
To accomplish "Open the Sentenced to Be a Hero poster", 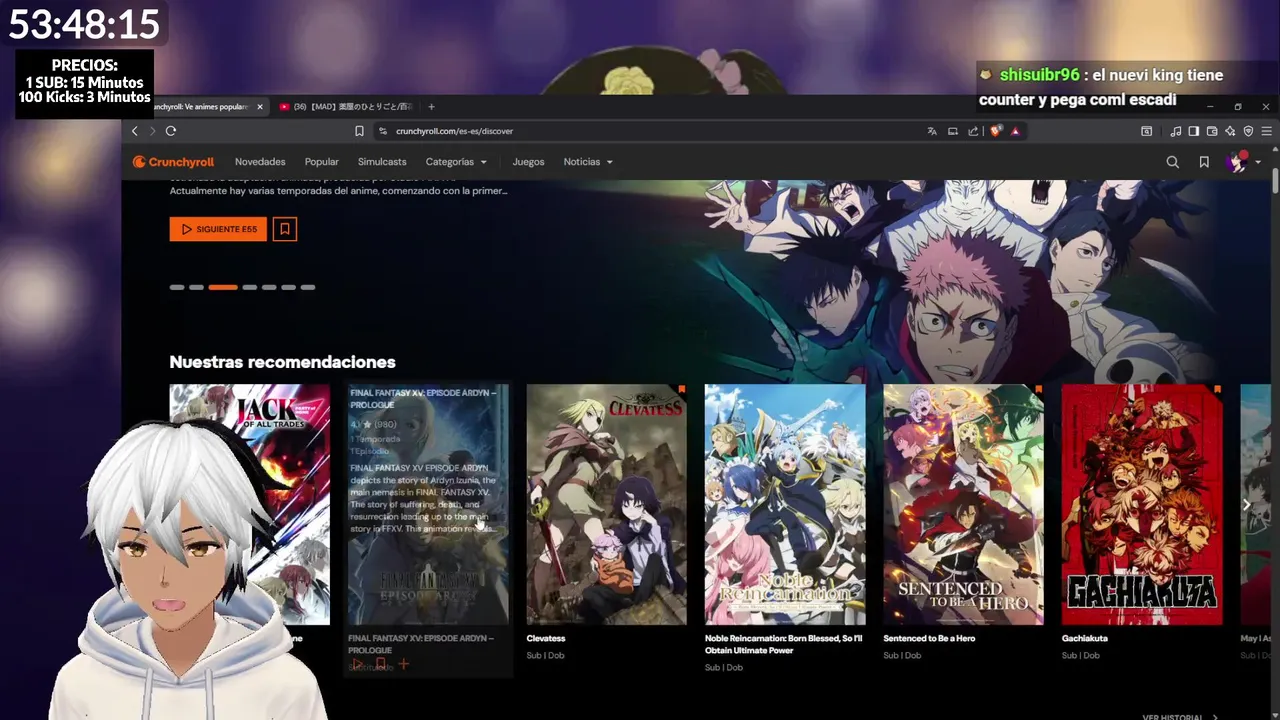I will point(964,504).
